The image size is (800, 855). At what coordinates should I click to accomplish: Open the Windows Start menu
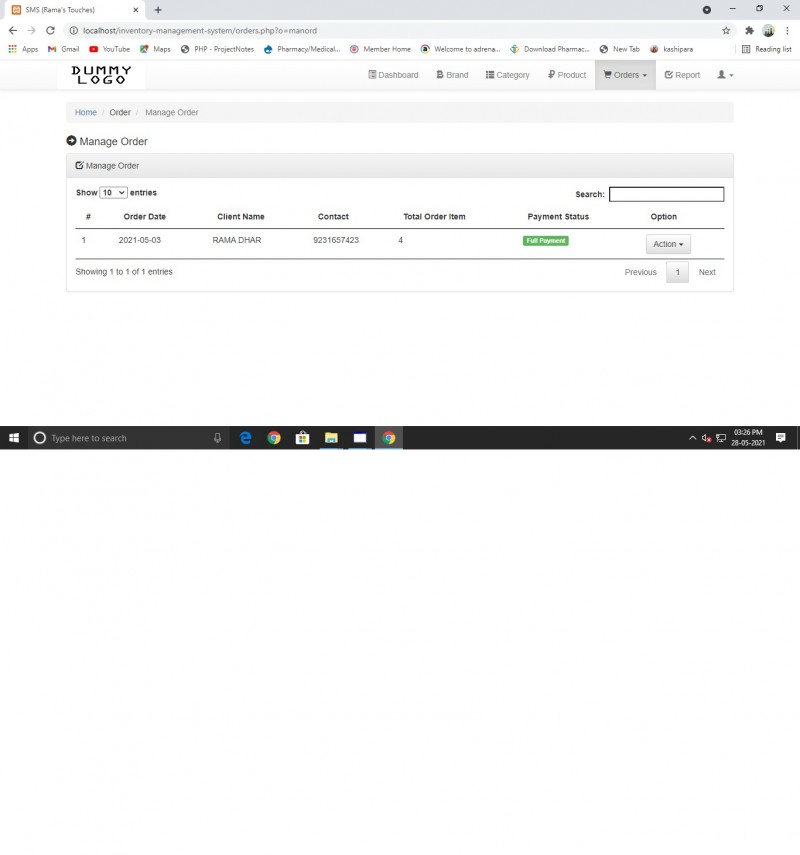(14, 438)
